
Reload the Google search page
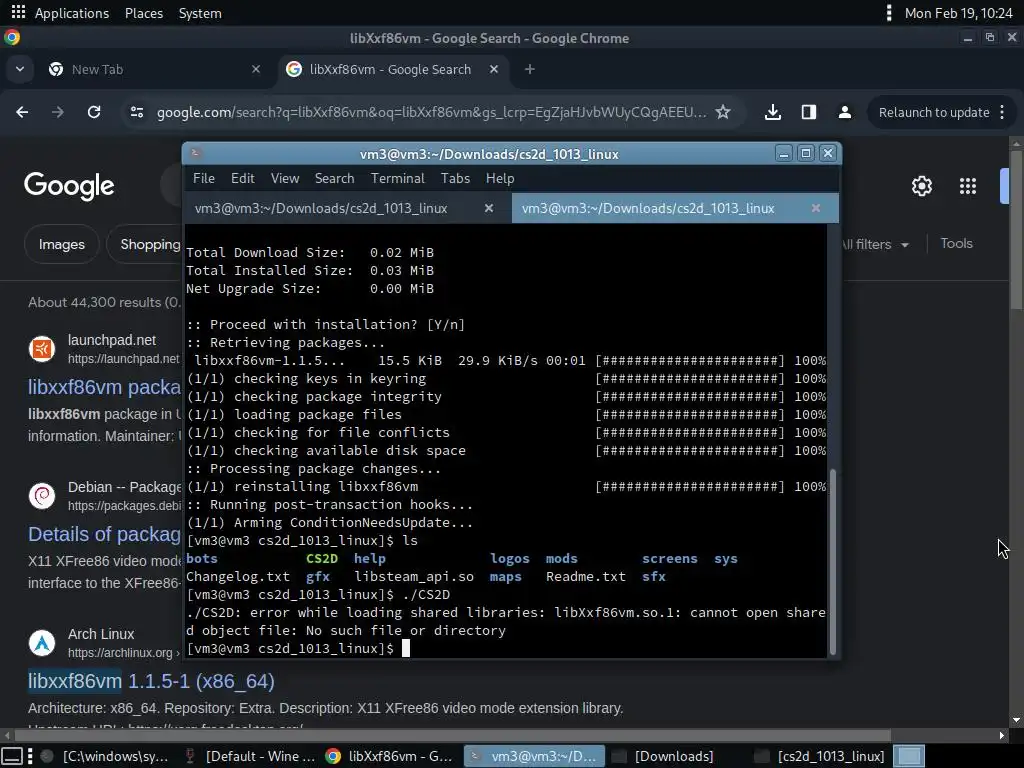94,112
